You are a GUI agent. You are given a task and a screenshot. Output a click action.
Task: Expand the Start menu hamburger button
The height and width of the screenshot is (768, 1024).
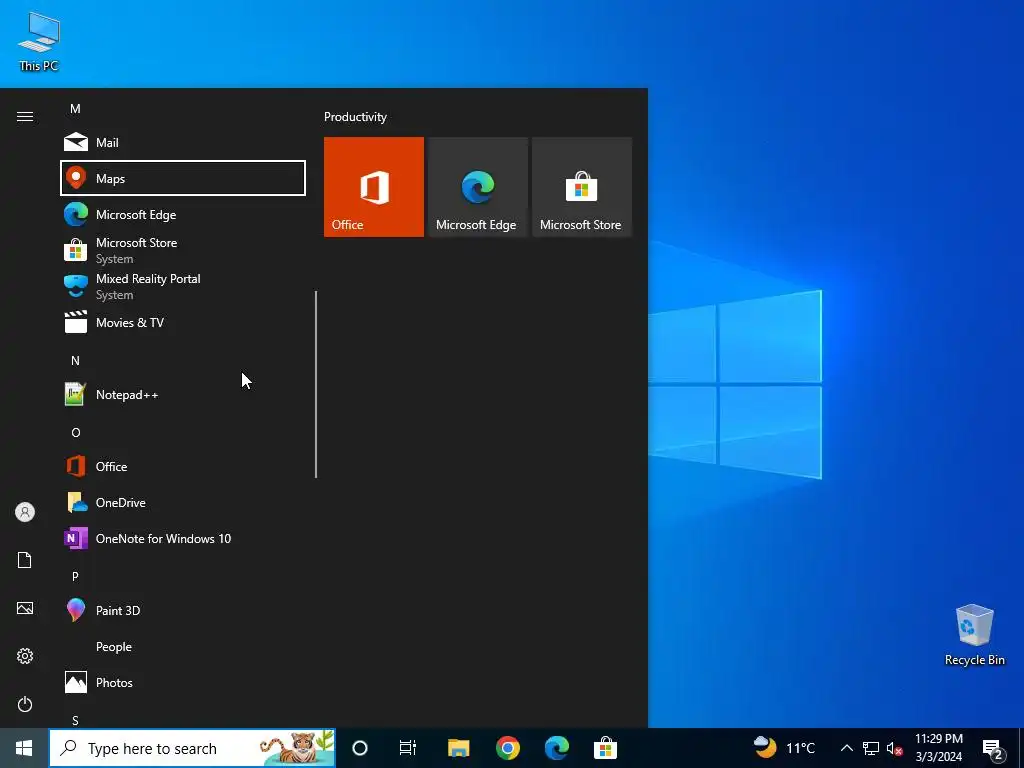25,116
